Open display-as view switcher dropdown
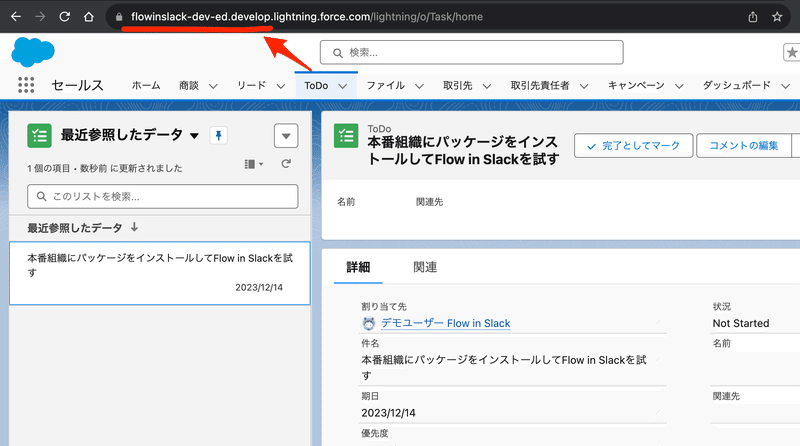 254,164
